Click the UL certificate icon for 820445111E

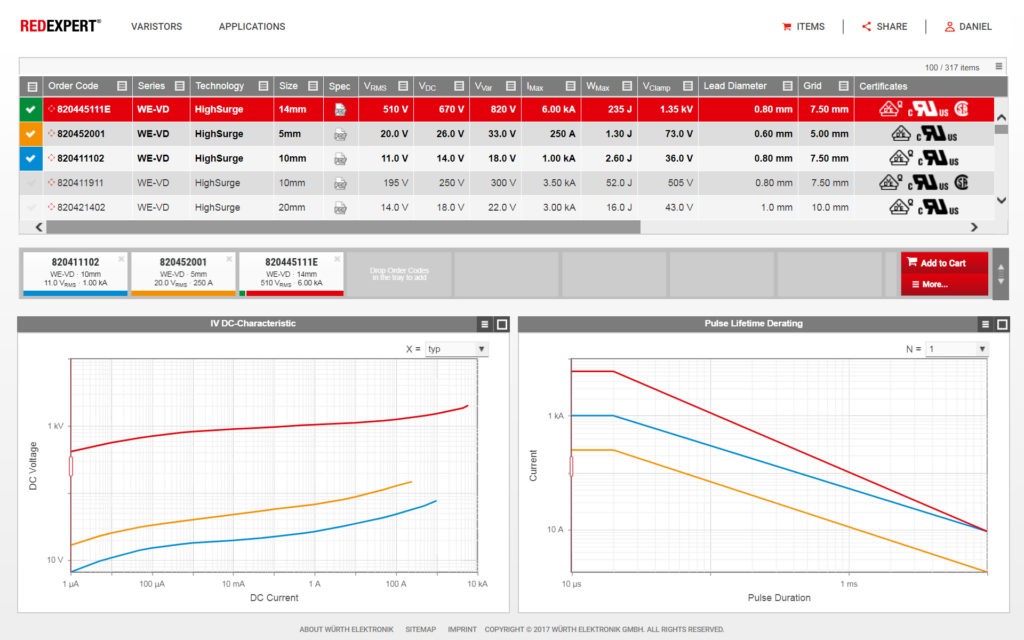tap(925, 107)
